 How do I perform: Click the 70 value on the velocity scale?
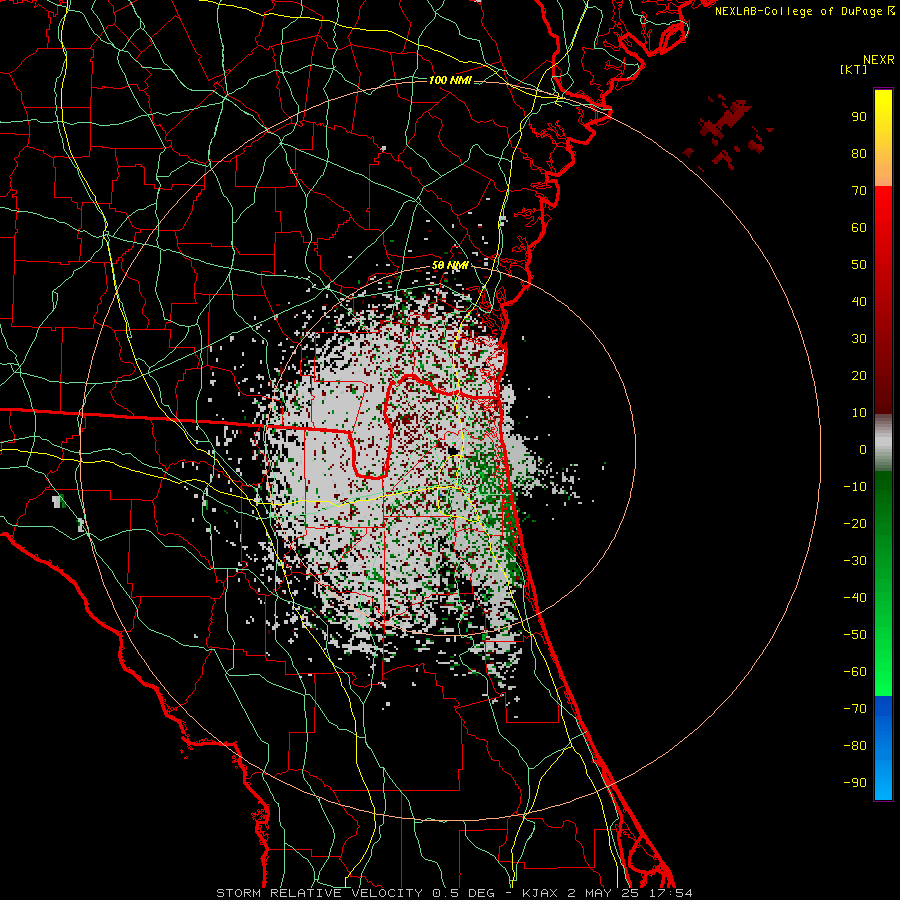tap(859, 191)
